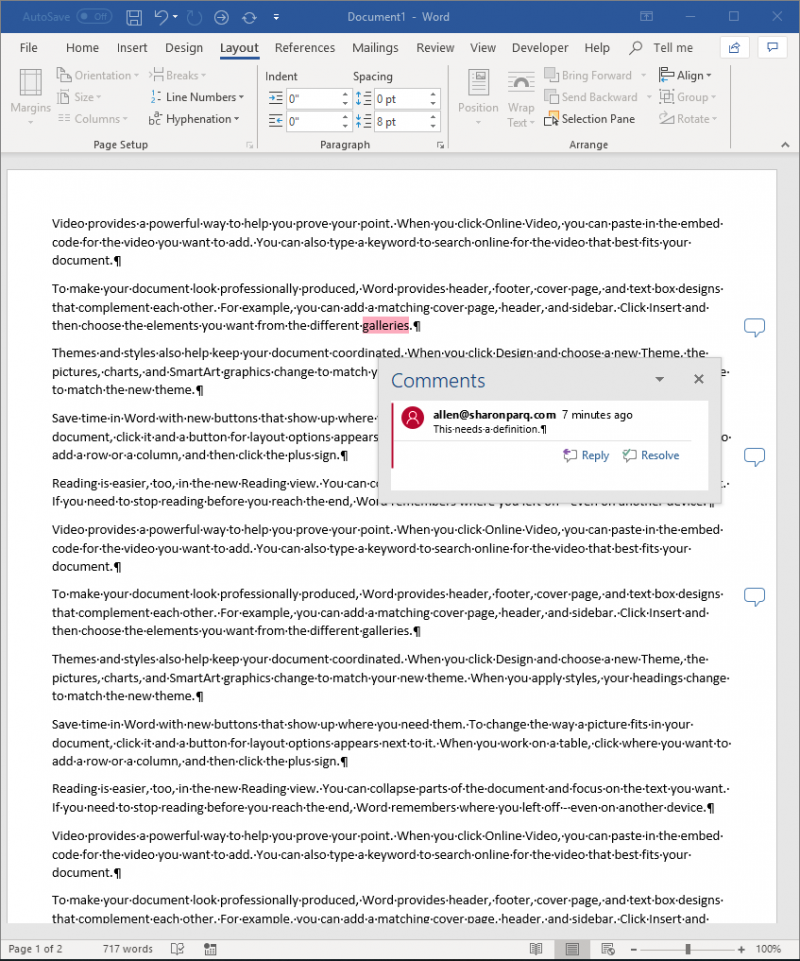Open the Mailings tab
The height and width of the screenshot is (961, 800).
[375, 48]
